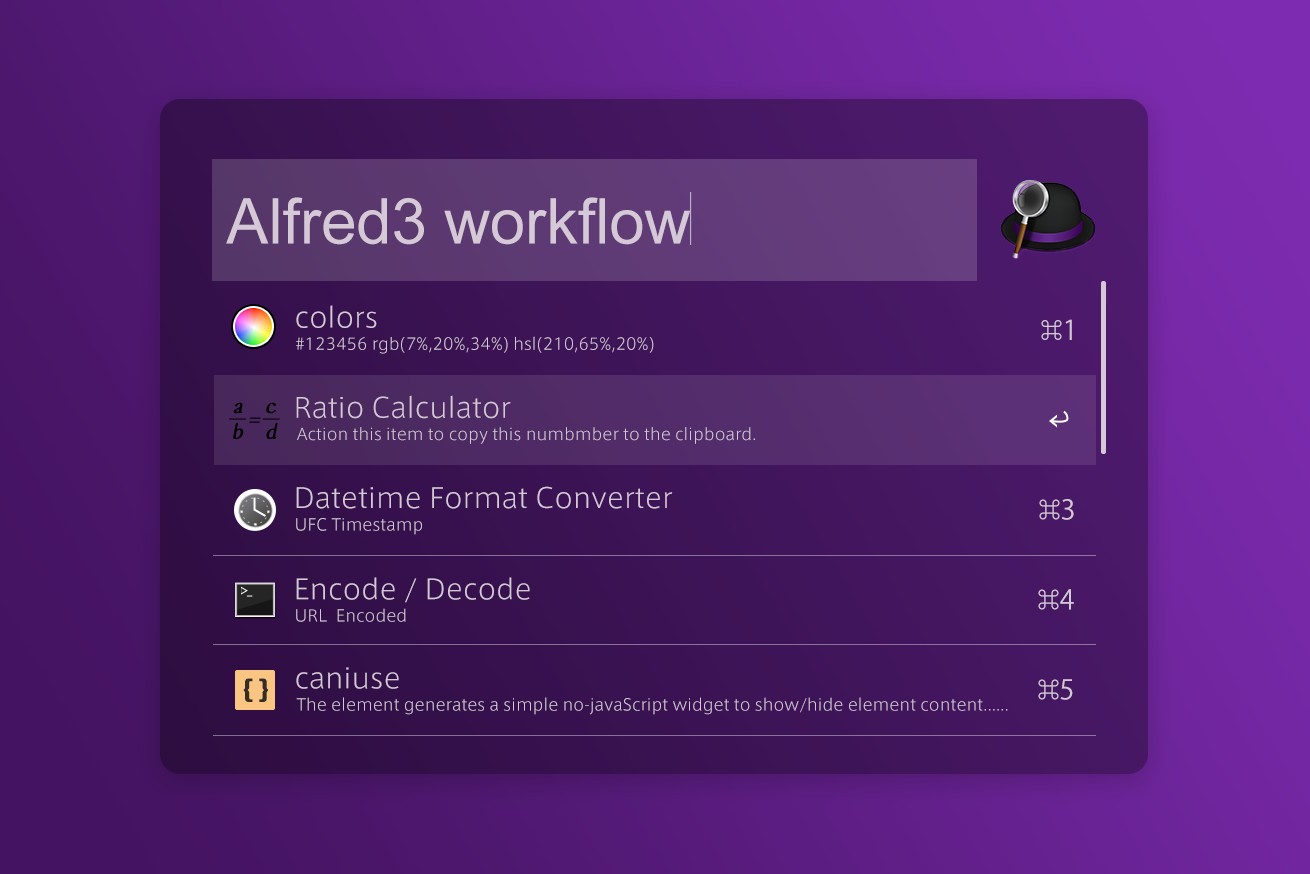Click the Alfred bowler hat icon
The height and width of the screenshot is (874, 1310).
click(x=1047, y=219)
